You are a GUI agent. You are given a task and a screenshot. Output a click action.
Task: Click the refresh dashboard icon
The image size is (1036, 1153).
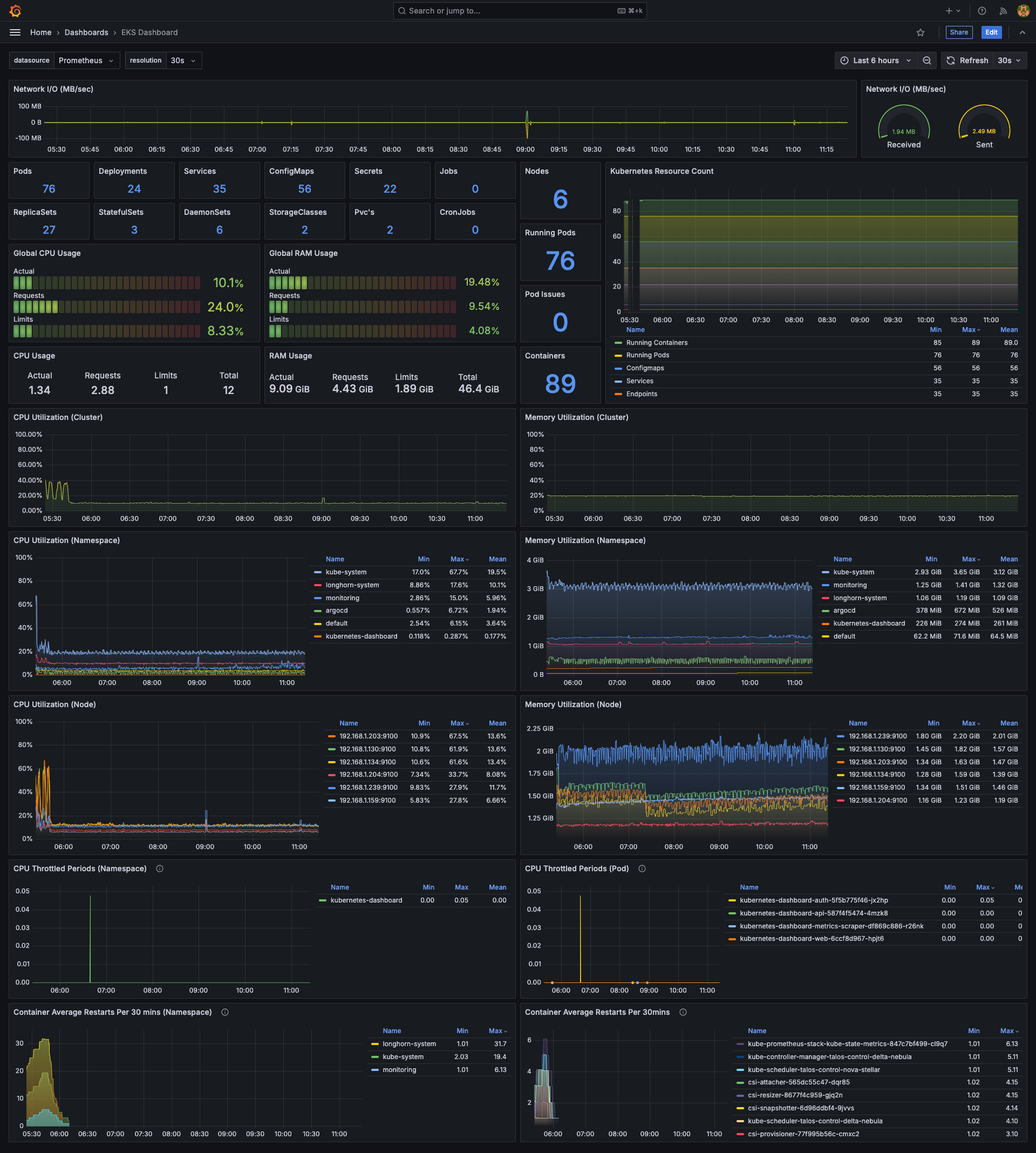click(951, 60)
